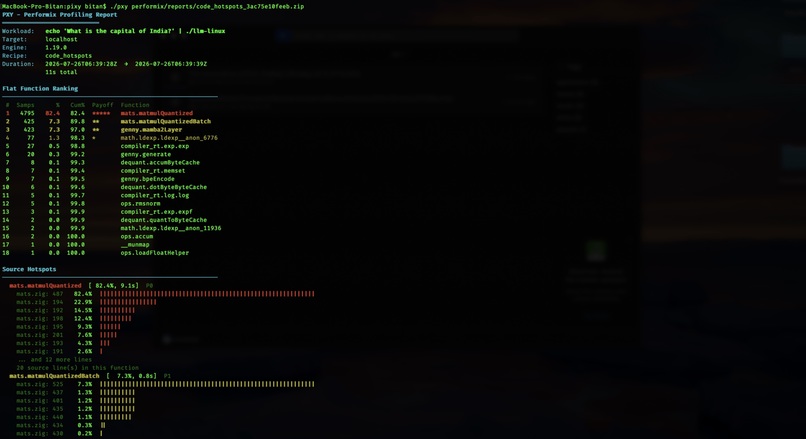This screenshot has width=806, height=439.
Task: Click the red 'mats.matmulQuantized' hotspot header
Action: 45,286
